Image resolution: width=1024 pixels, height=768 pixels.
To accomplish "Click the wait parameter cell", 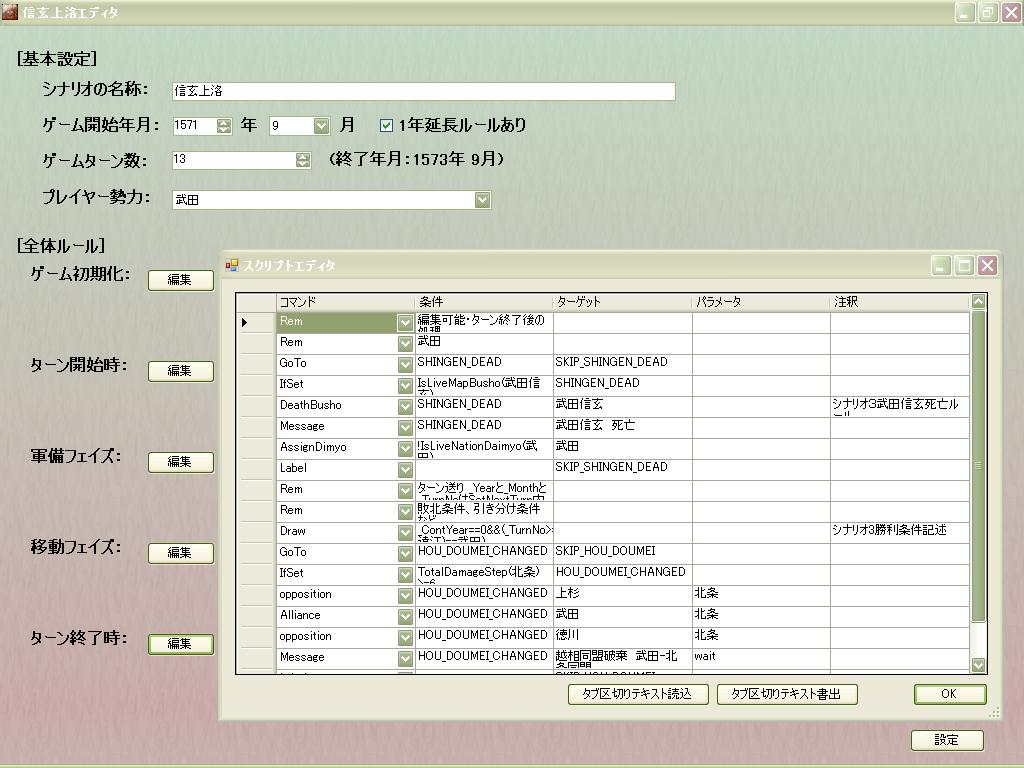I will coord(761,658).
